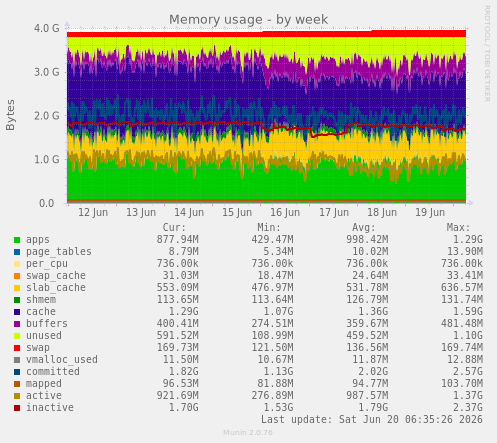Select the 'page_tables' legend label
Screen dimensions: 497x443
coord(59,252)
